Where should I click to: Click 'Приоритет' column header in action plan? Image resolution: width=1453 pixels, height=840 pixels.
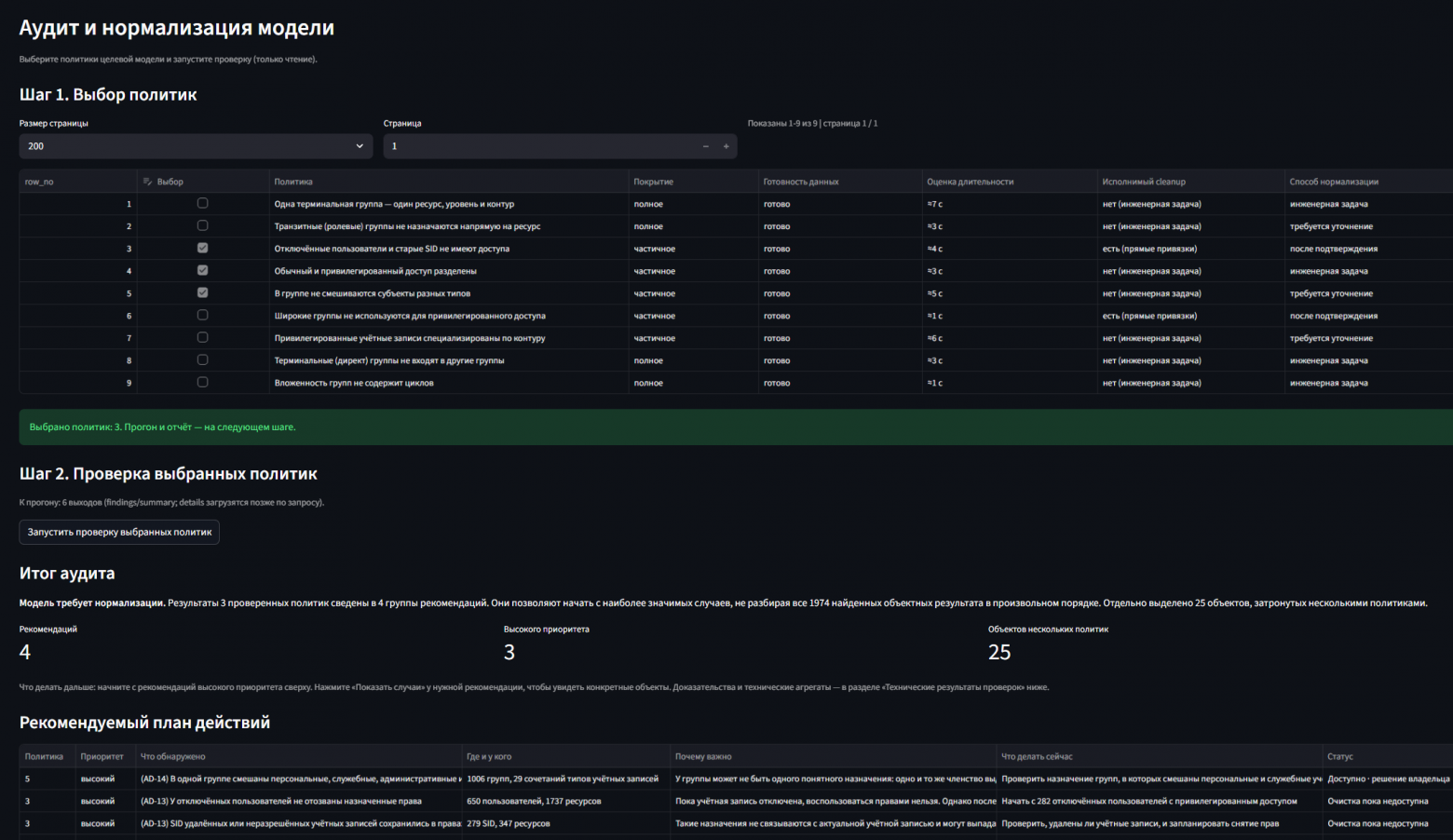pos(104,756)
